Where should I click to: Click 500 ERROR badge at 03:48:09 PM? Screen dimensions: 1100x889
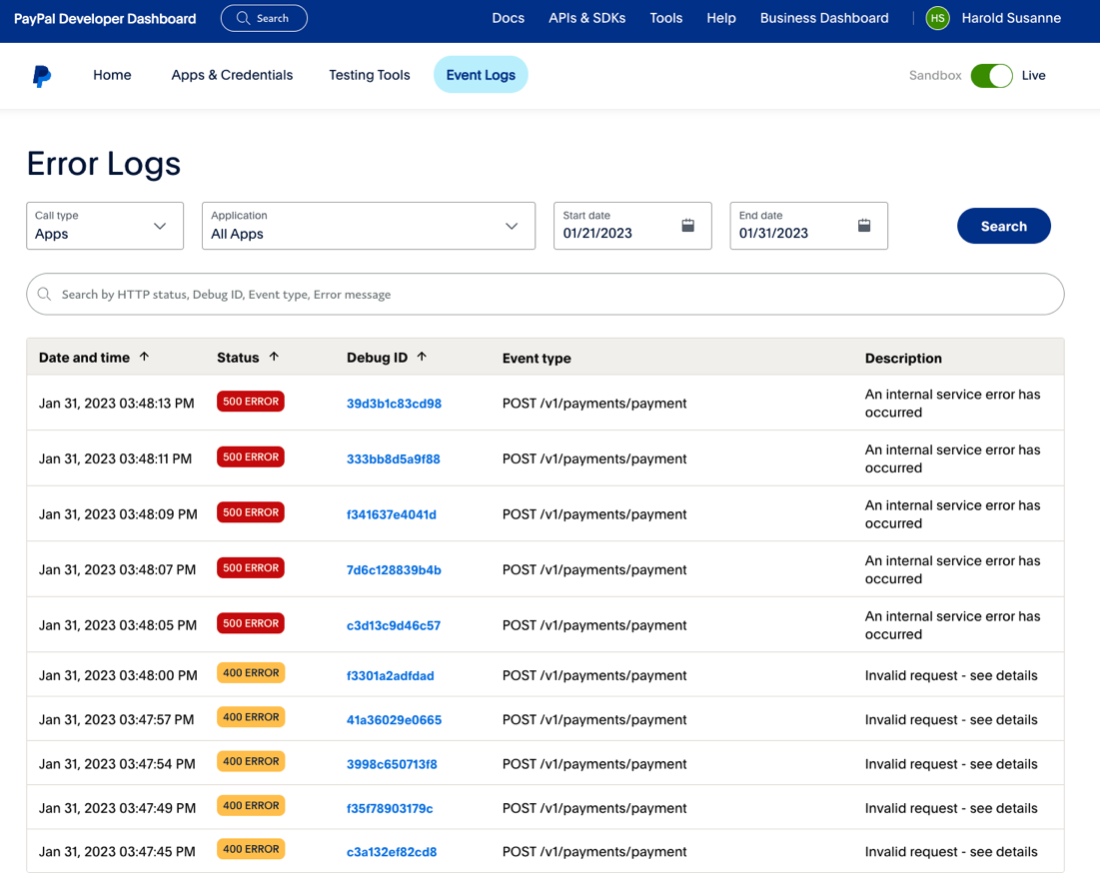click(250, 512)
